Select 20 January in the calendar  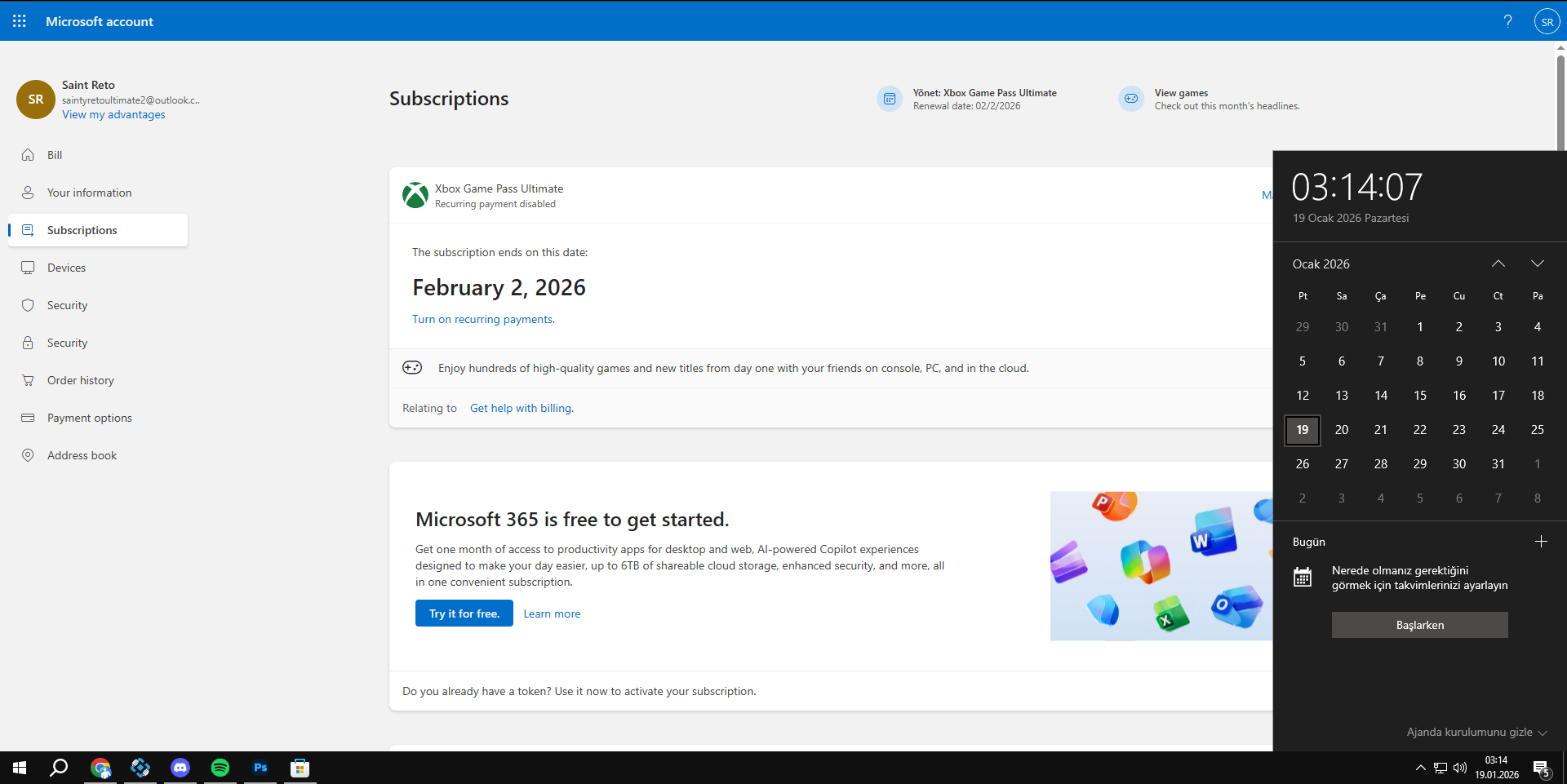click(x=1342, y=430)
